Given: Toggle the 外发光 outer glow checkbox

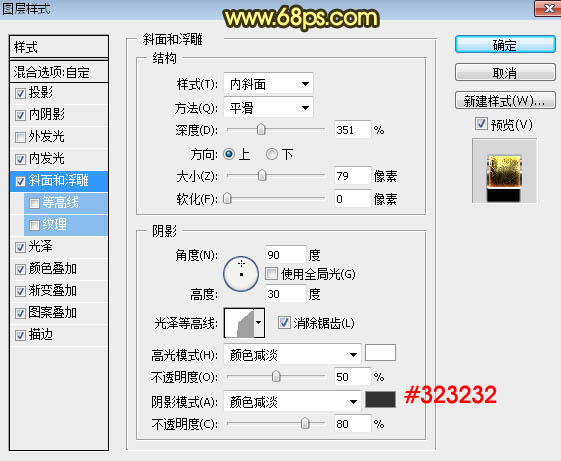Looking at the screenshot, I should pyautogui.click(x=20, y=137).
